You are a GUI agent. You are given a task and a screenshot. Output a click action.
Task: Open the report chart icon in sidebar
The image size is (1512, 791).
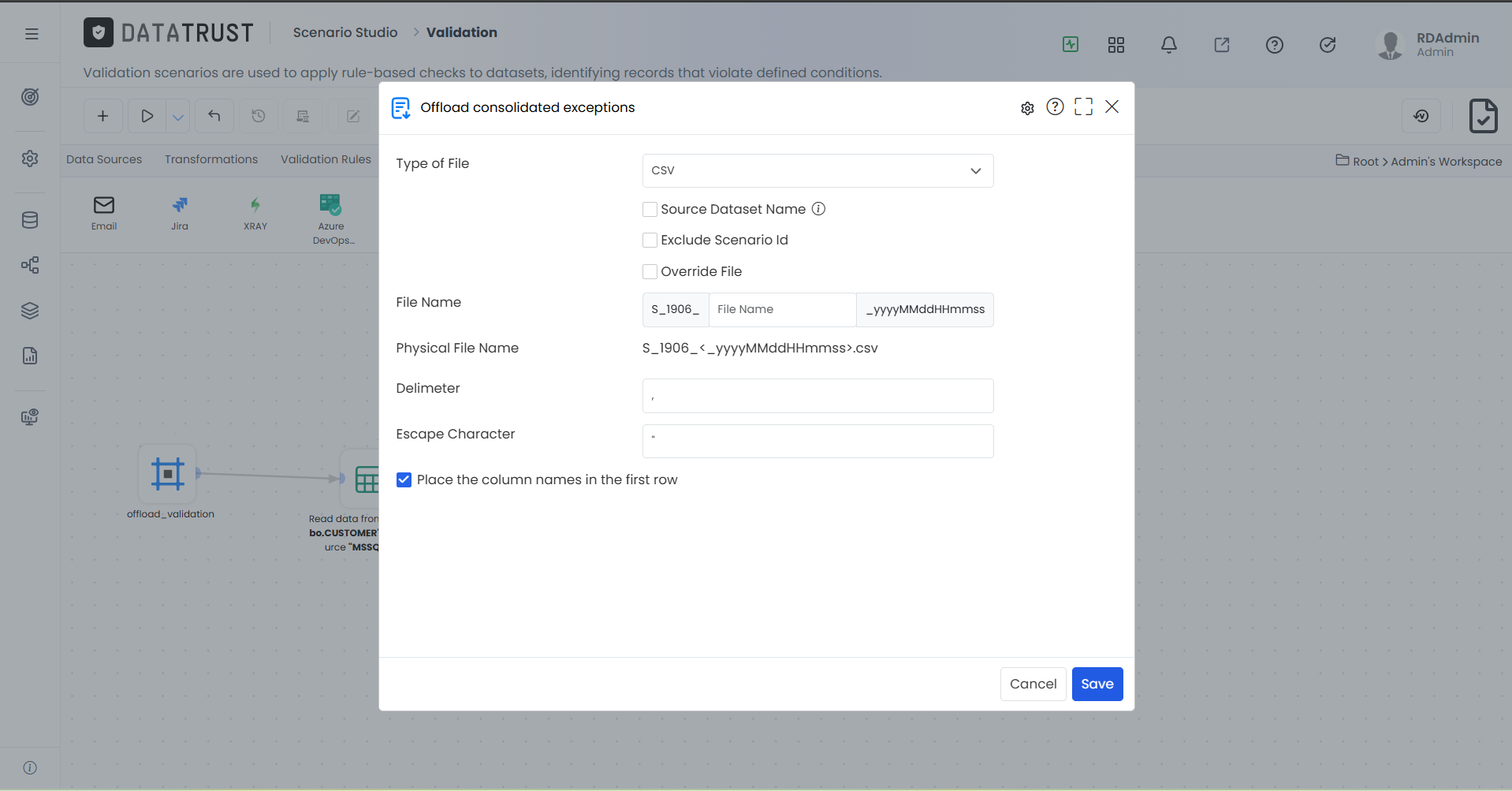[x=30, y=356]
